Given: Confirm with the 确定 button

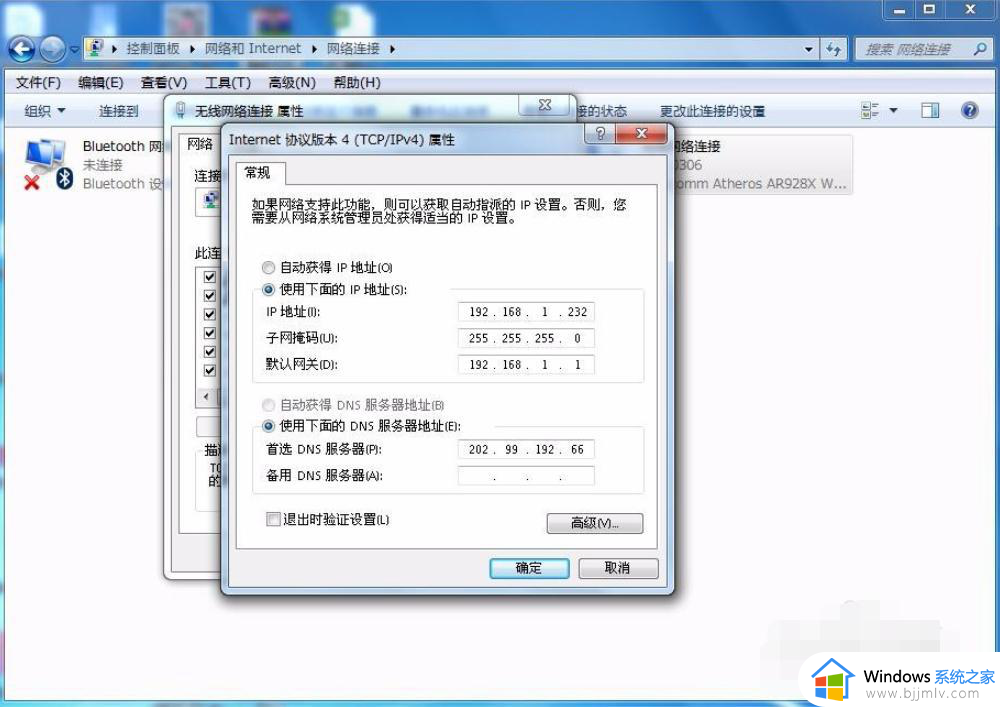Looking at the screenshot, I should tap(529, 568).
